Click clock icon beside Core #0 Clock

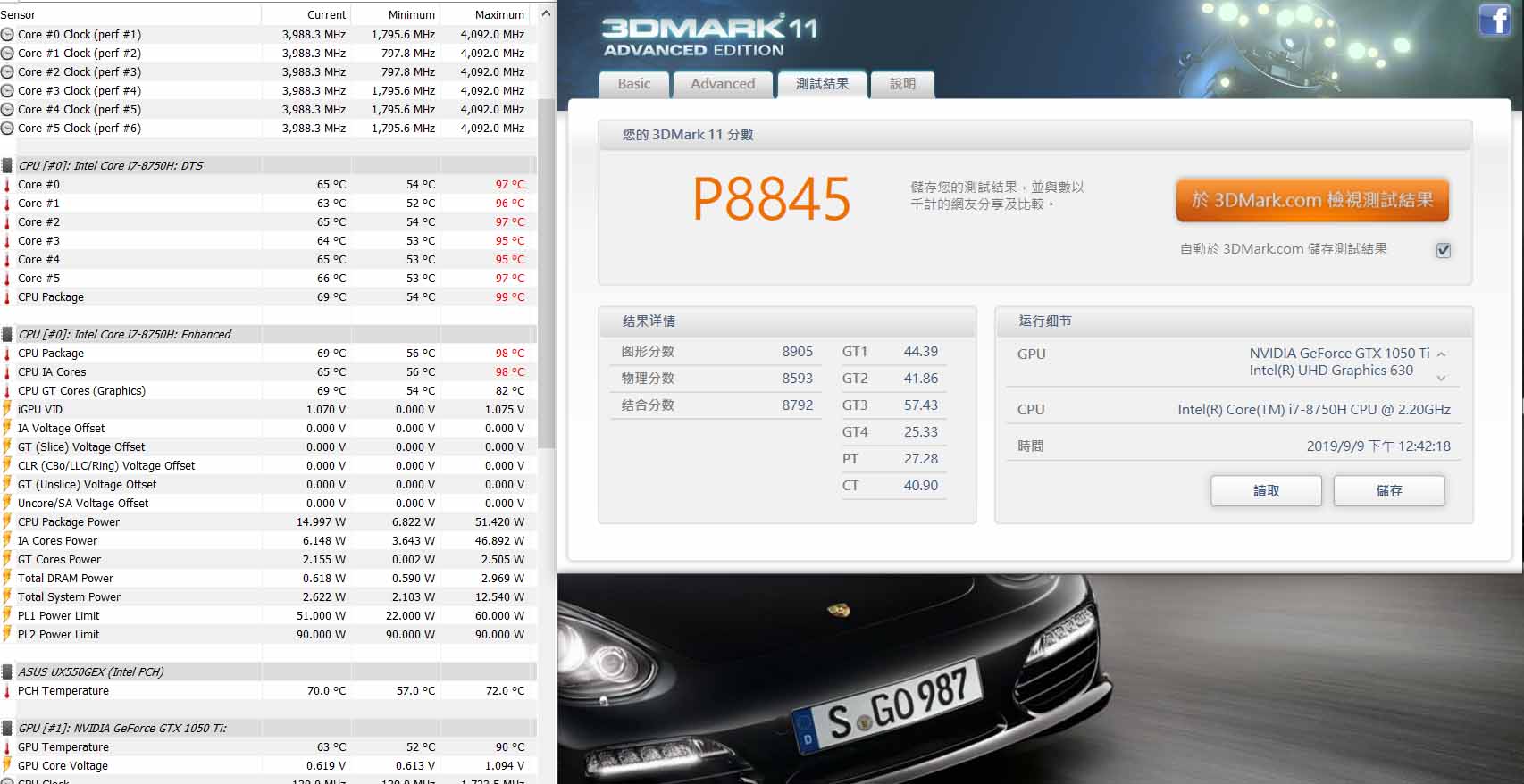[x=7, y=35]
